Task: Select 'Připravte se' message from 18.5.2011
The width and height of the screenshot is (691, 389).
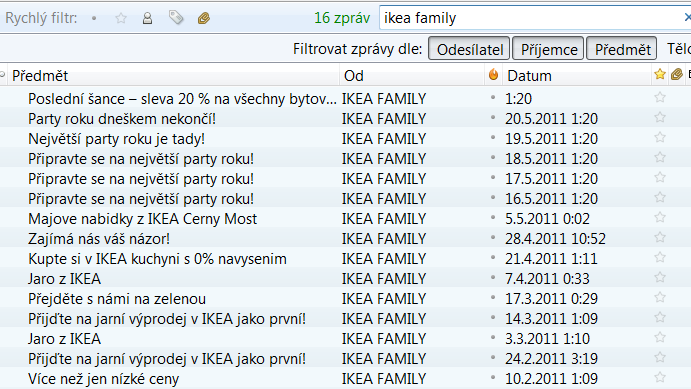Action: pyautogui.click(x=141, y=159)
